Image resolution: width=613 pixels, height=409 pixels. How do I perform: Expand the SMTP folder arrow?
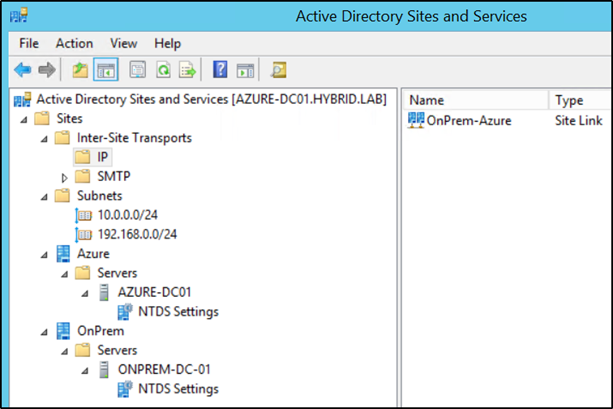click(65, 178)
